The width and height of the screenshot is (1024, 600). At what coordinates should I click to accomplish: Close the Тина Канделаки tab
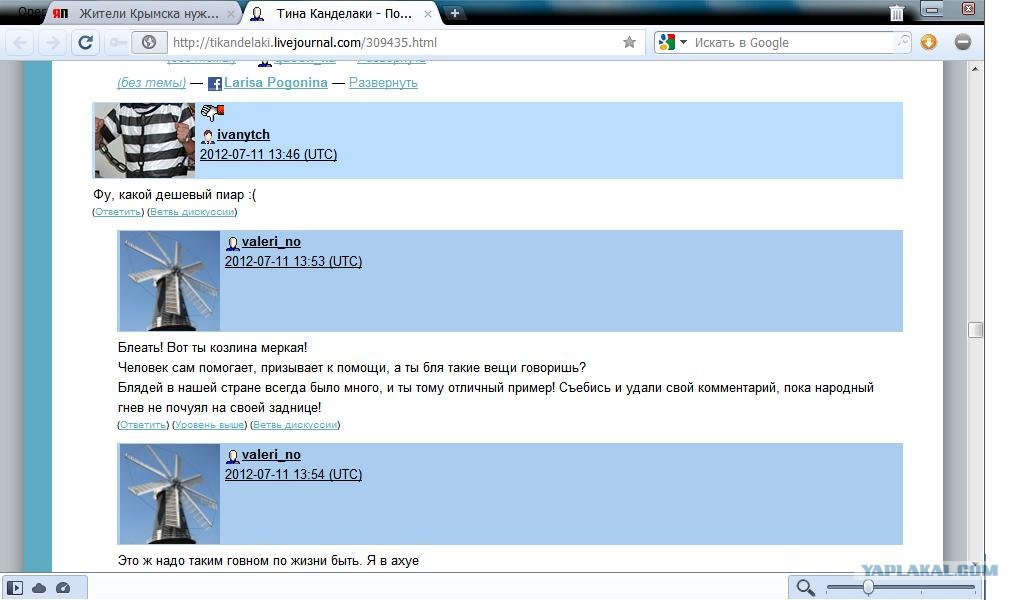[428, 13]
